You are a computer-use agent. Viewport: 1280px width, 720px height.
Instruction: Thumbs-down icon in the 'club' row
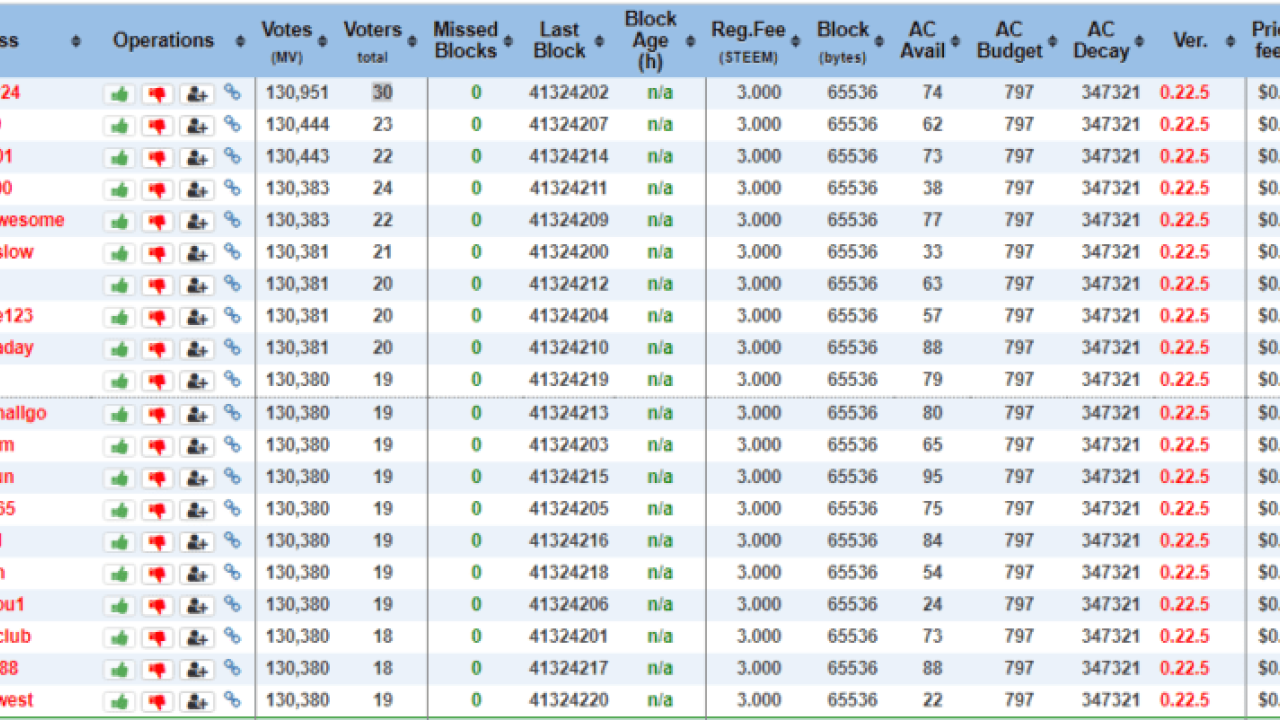(157, 638)
